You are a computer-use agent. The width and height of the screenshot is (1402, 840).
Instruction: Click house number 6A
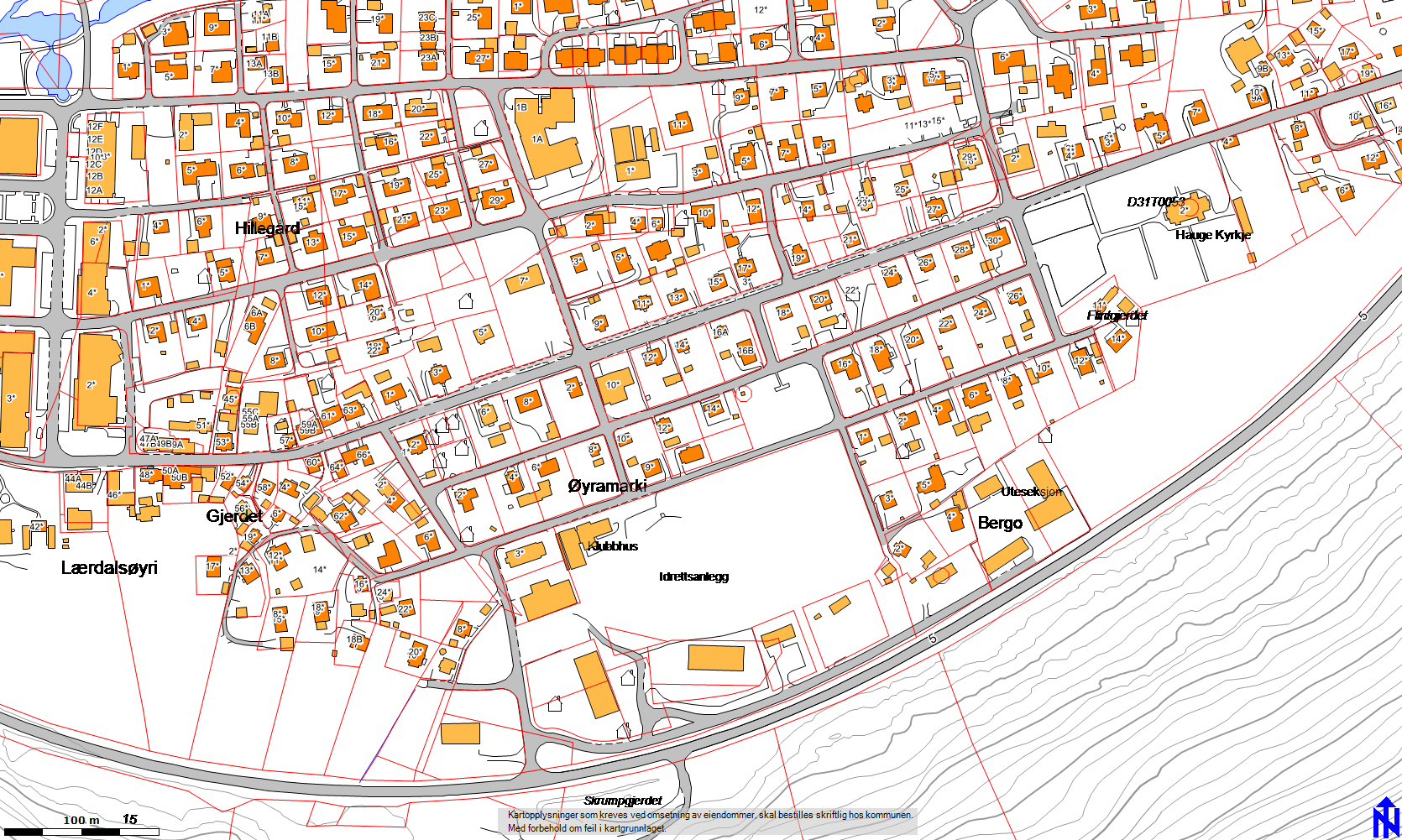point(257,313)
